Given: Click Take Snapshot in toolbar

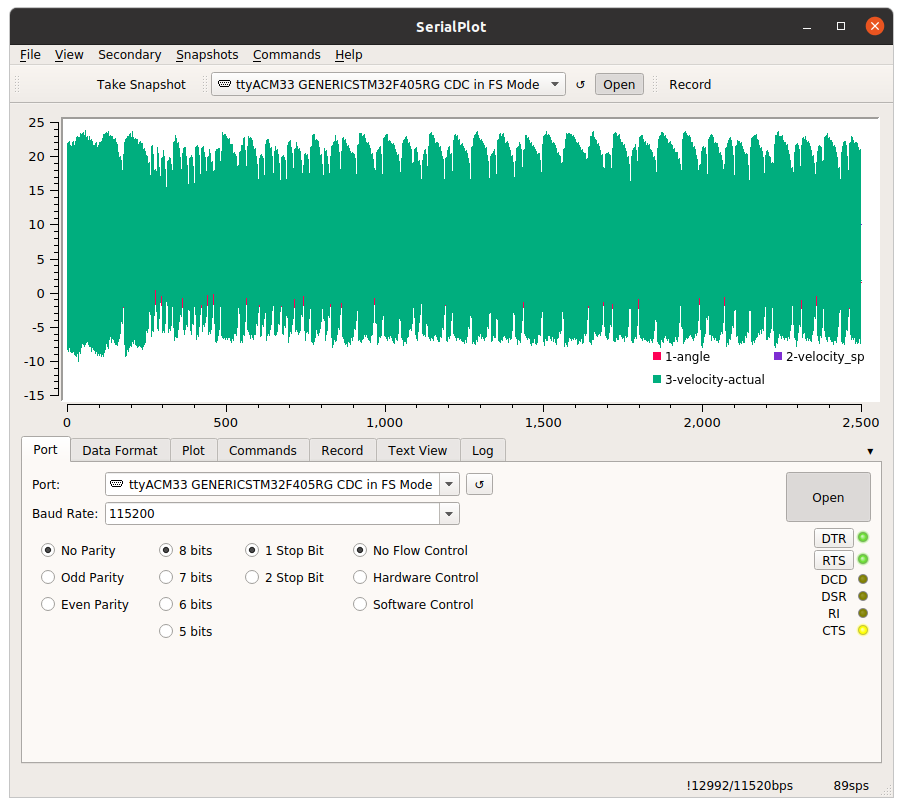Looking at the screenshot, I should [141, 85].
